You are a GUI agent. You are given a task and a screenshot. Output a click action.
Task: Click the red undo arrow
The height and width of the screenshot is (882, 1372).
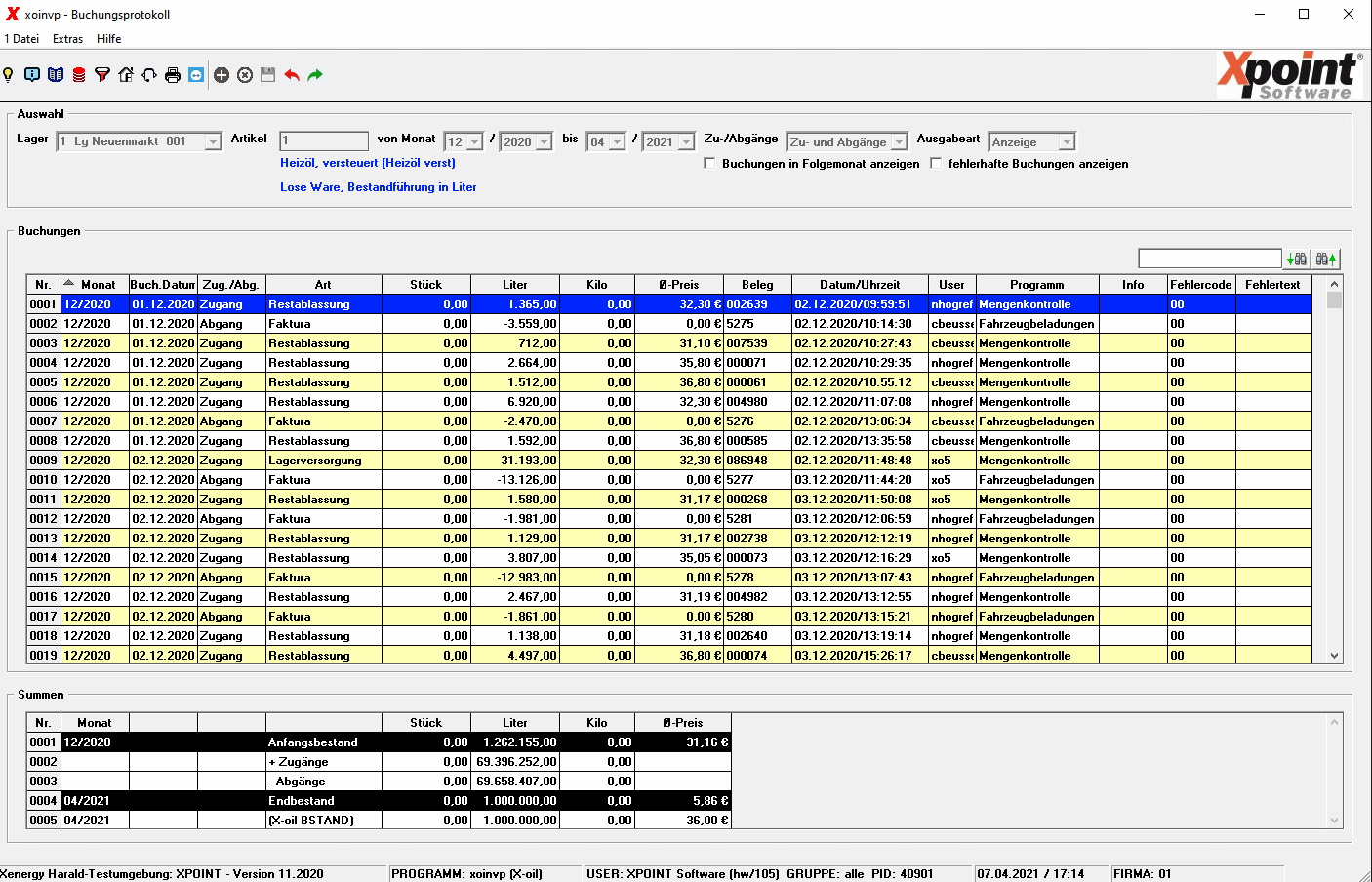click(292, 75)
